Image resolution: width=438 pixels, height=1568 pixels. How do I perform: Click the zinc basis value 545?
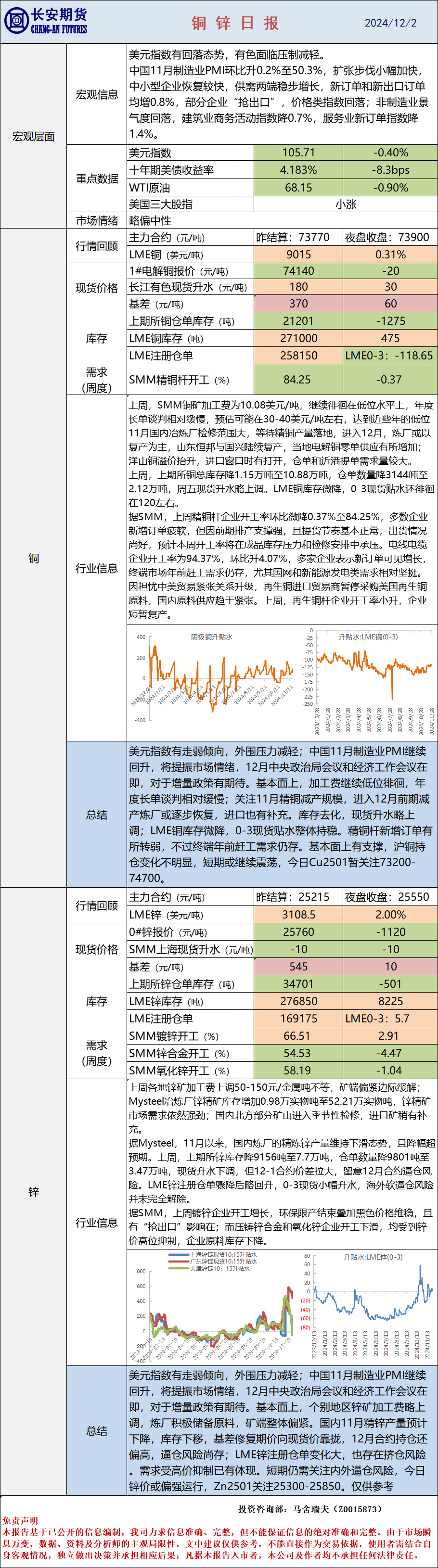[298, 967]
